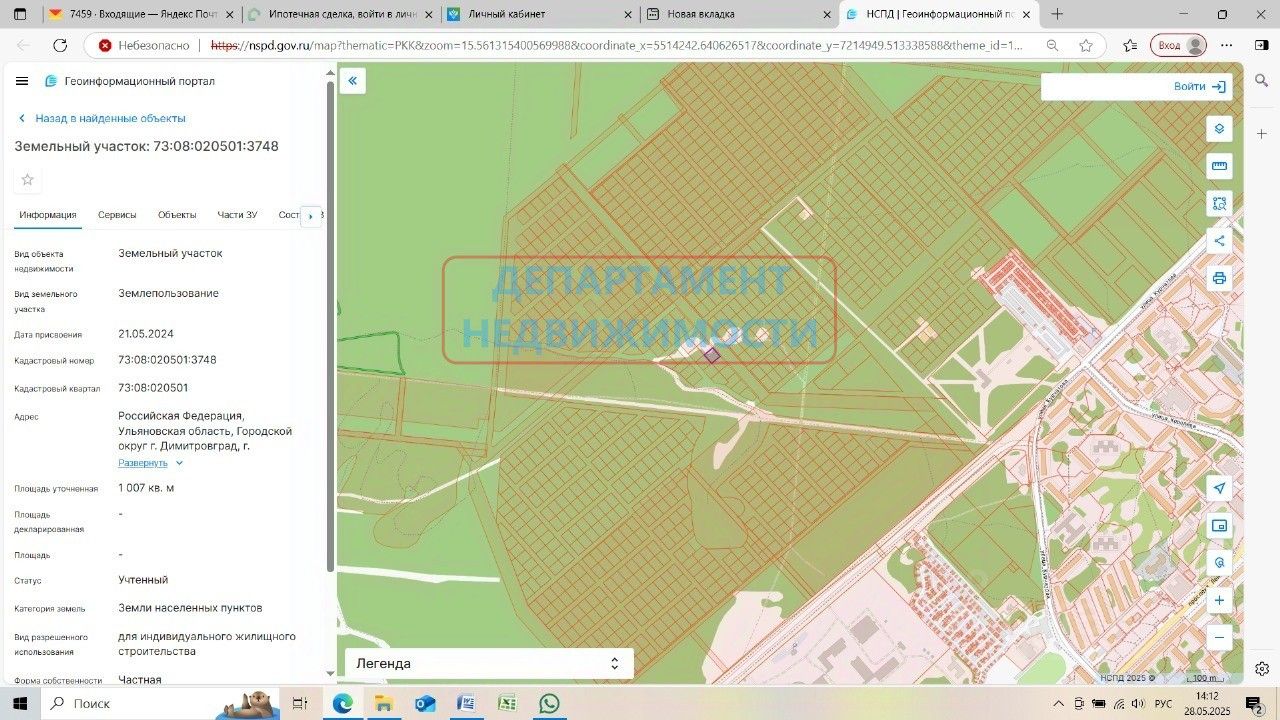Image resolution: width=1280 pixels, height=720 pixels.
Task: Open WhatsApp from the taskbar
Action: click(549, 703)
